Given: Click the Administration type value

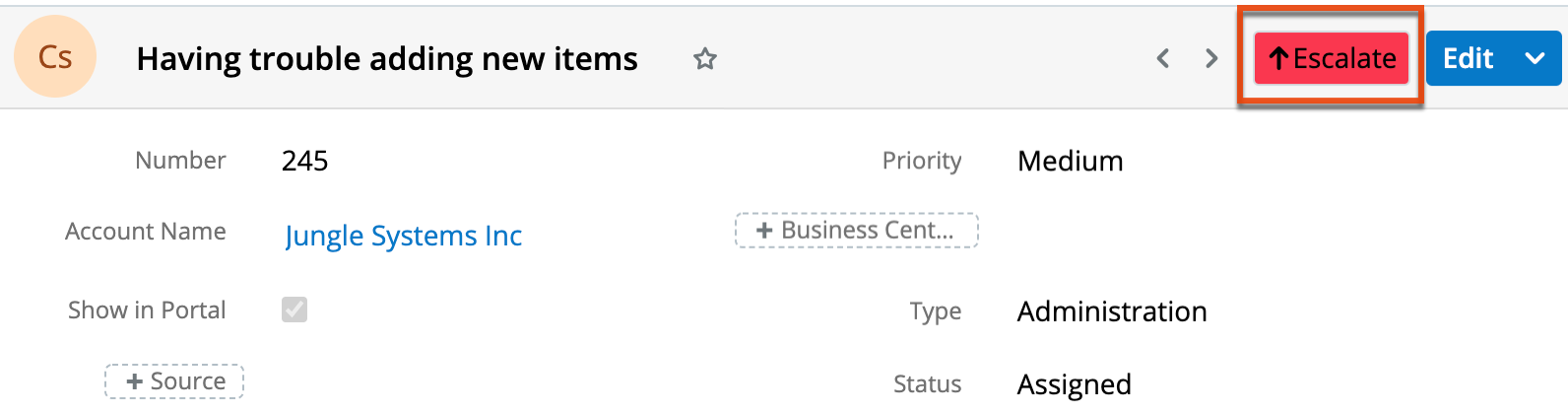Looking at the screenshot, I should click(x=1111, y=311).
